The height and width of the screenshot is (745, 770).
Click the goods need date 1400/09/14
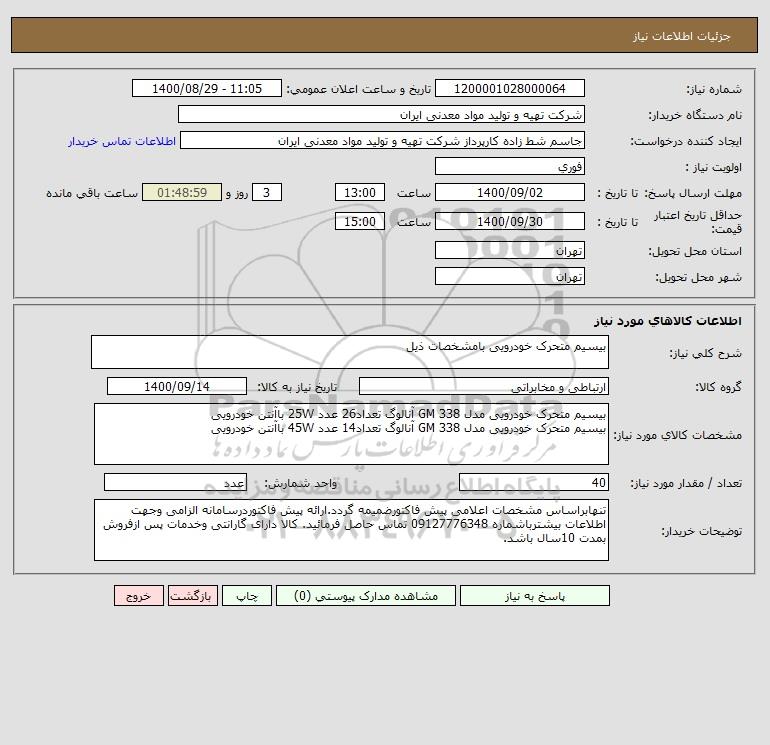(x=177, y=386)
